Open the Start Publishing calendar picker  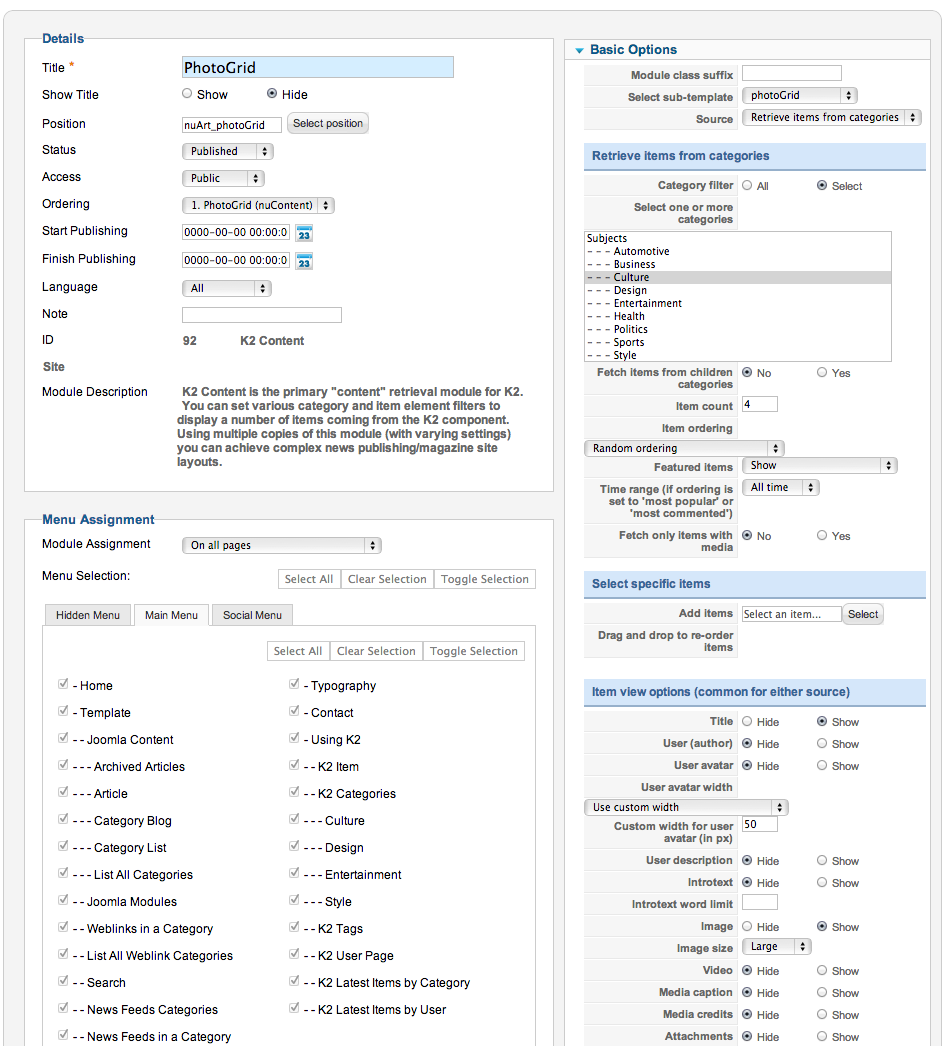tap(304, 233)
